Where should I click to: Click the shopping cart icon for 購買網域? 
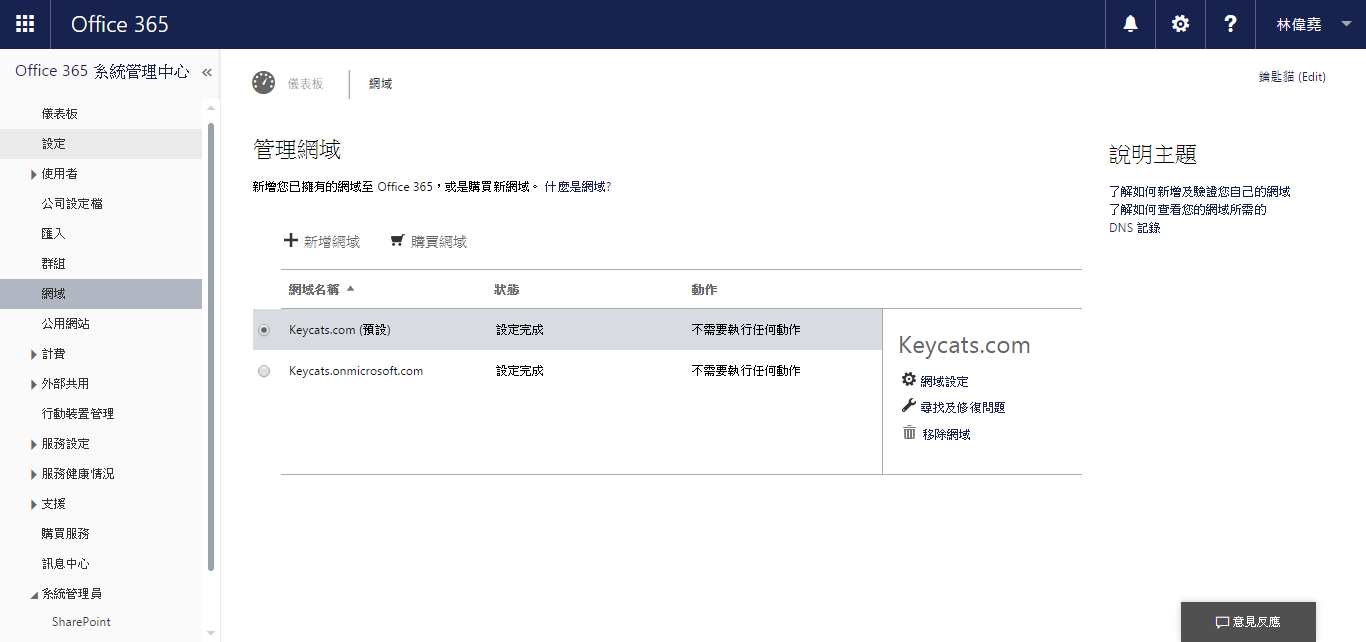[398, 241]
